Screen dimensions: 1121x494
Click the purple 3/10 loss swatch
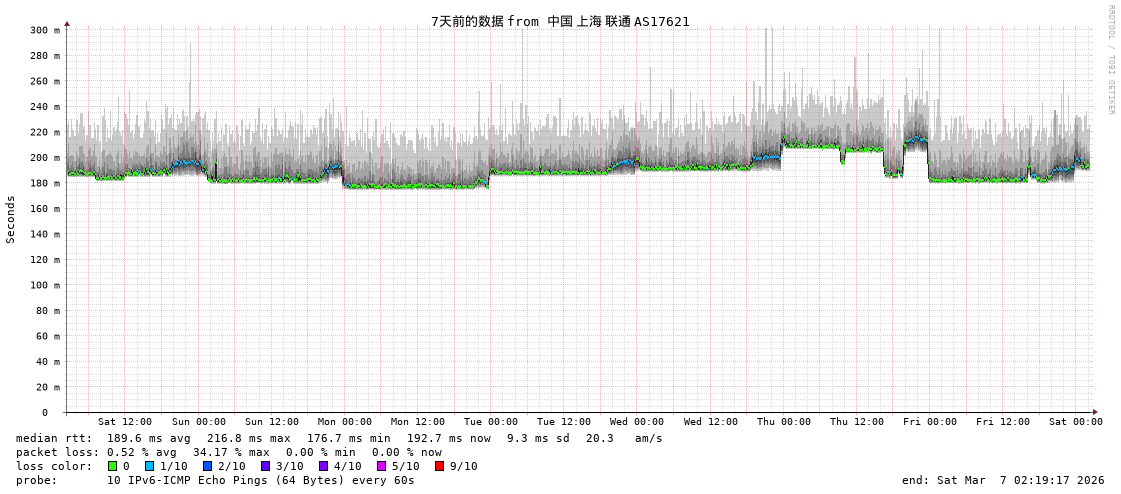[x=265, y=466]
